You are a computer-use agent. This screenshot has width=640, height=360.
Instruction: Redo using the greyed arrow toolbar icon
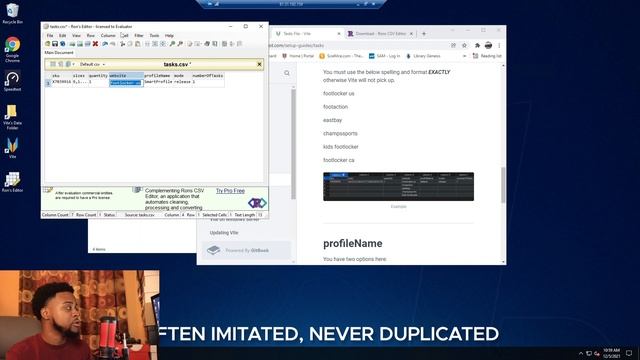tap(112, 44)
